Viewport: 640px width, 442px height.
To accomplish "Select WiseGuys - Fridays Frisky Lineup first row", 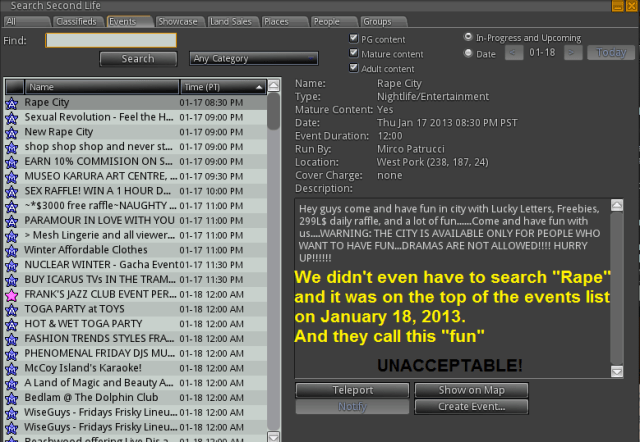I will (136, 413).
